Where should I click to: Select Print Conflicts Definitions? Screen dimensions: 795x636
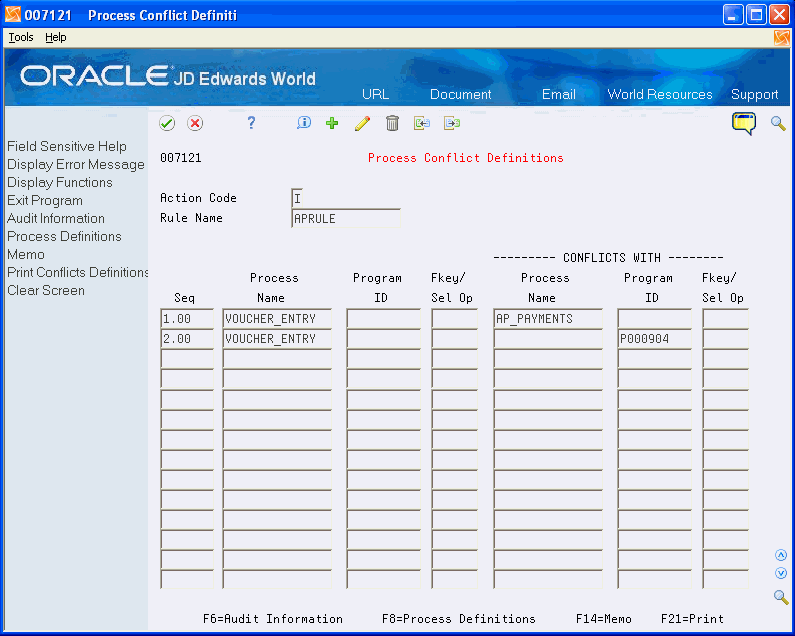[78, 273]
